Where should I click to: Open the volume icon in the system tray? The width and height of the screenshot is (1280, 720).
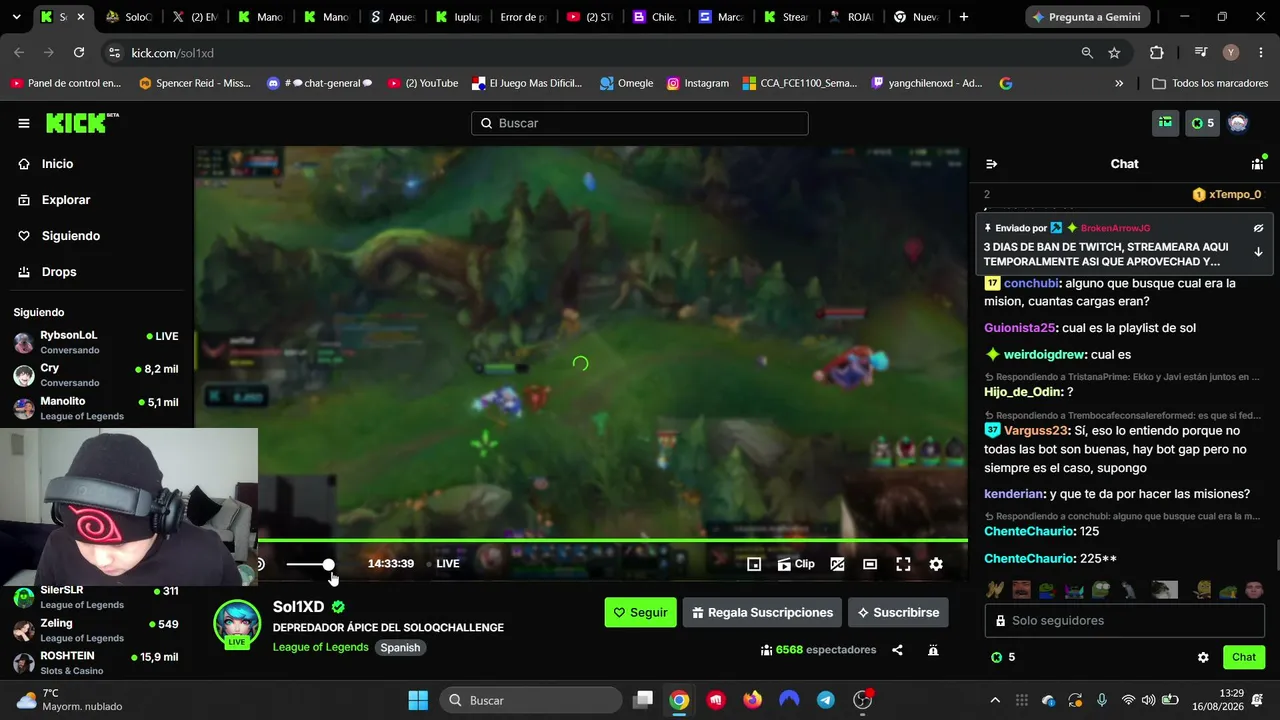coord(1147,700)
